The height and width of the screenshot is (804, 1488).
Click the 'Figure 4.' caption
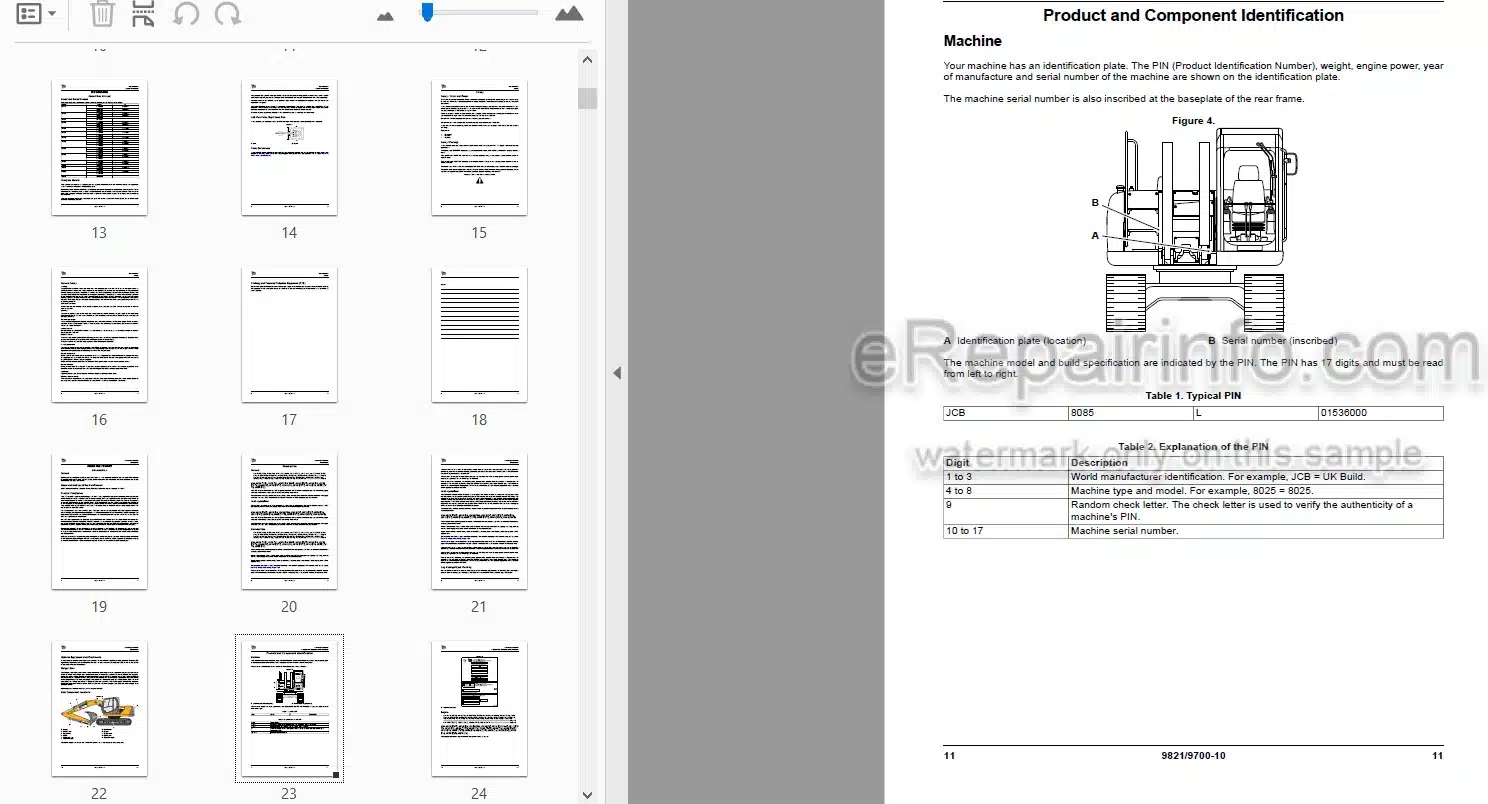(1193, 121)
